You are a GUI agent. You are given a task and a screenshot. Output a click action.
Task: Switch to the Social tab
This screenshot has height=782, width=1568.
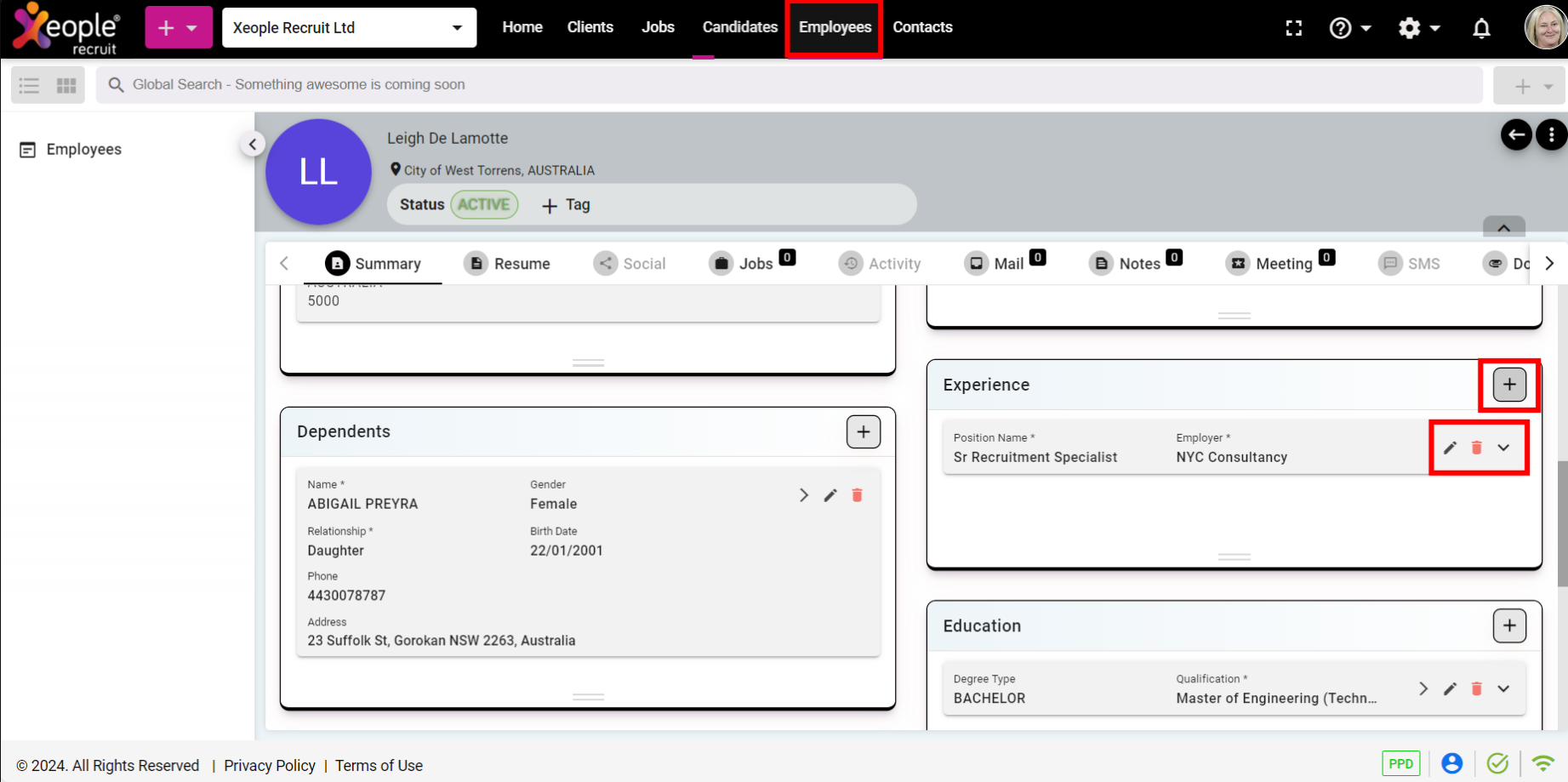click(630, 264)
